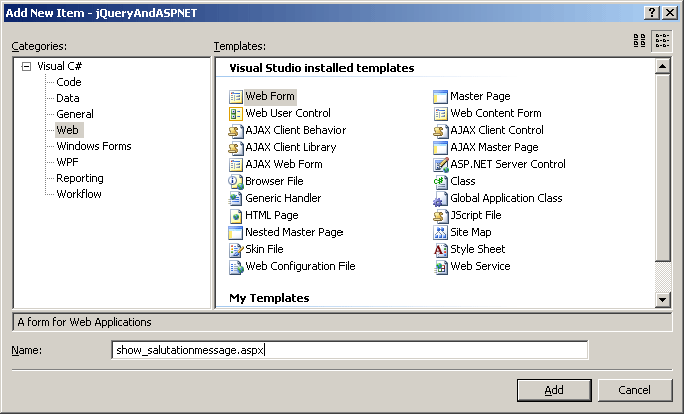Collapse the Visual C# tree node
This screenshot has width=684, height=414.
click(27, 67)
